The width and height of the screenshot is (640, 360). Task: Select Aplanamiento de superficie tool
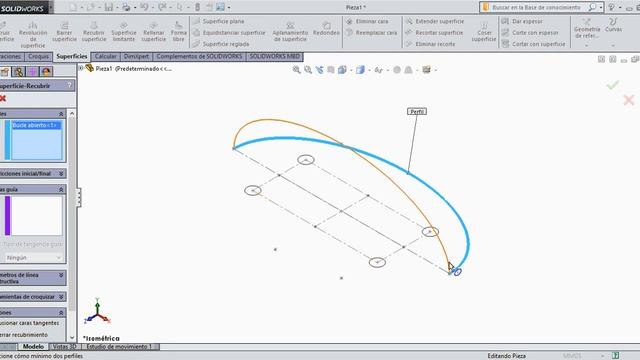[x=290, y=32]
